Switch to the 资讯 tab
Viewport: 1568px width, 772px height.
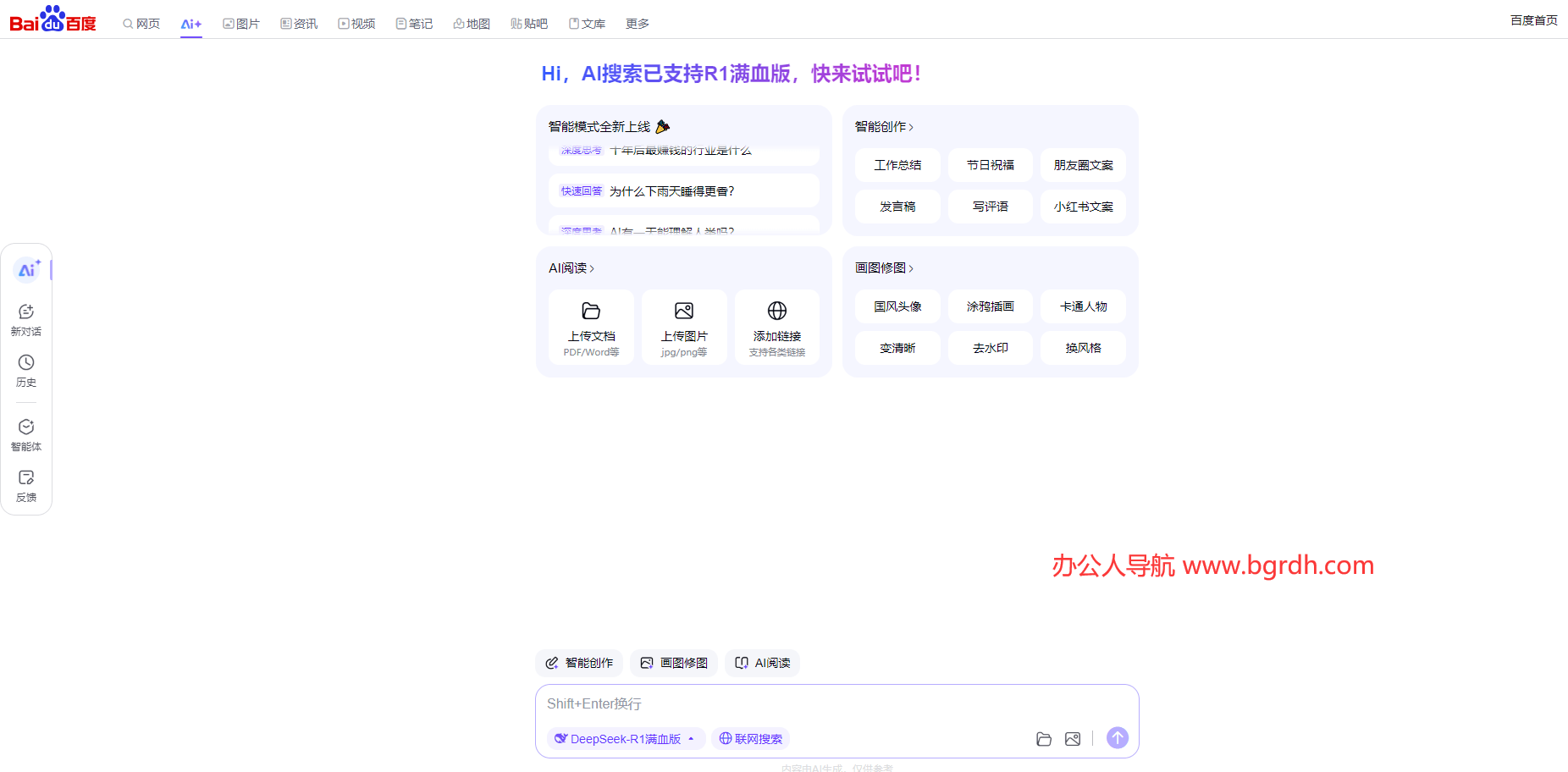pos(299,24)
